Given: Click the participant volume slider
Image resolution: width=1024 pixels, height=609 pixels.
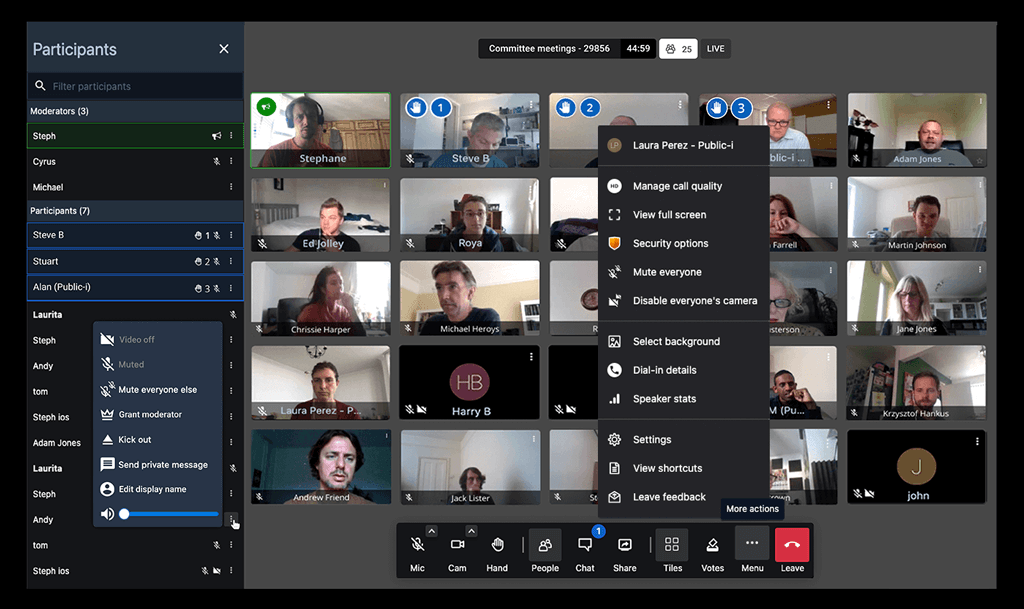Looking at the screenshot, I should [170, 514].
